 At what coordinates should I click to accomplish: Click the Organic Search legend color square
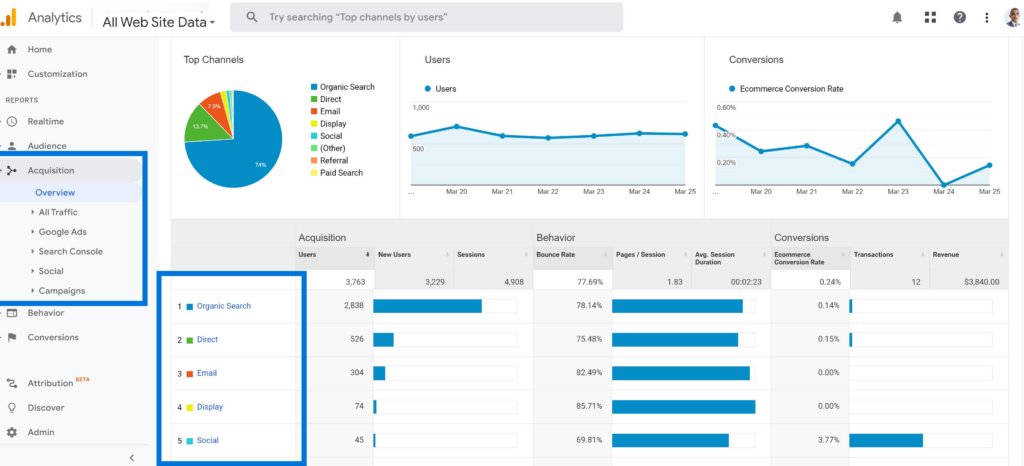314,87
